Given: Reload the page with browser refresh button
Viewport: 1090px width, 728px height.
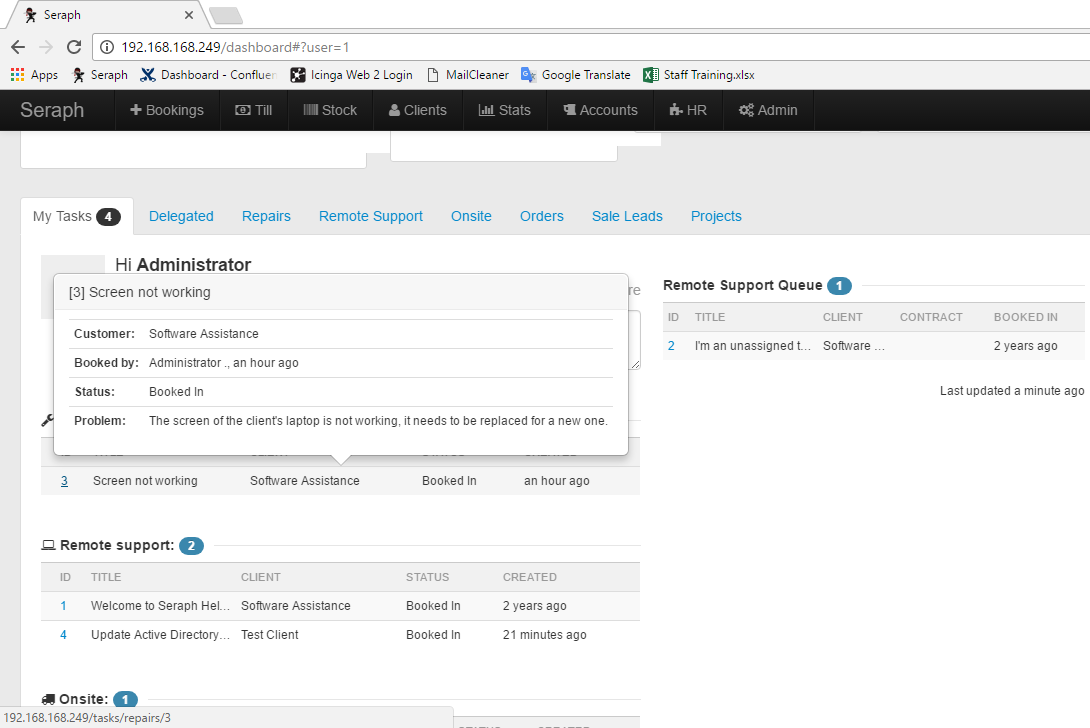Looking at the screenshot, I should [73, 47].
